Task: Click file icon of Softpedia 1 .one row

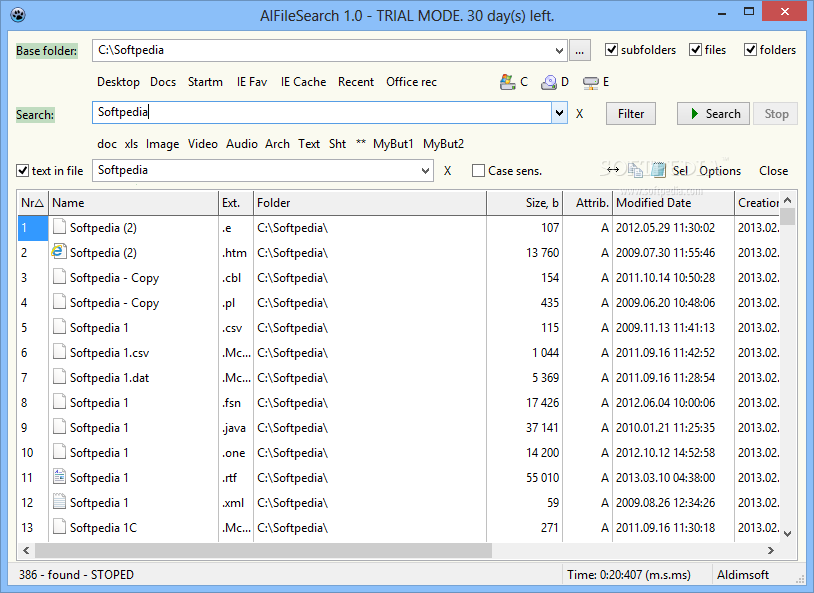Action: (x=60, y=451)
